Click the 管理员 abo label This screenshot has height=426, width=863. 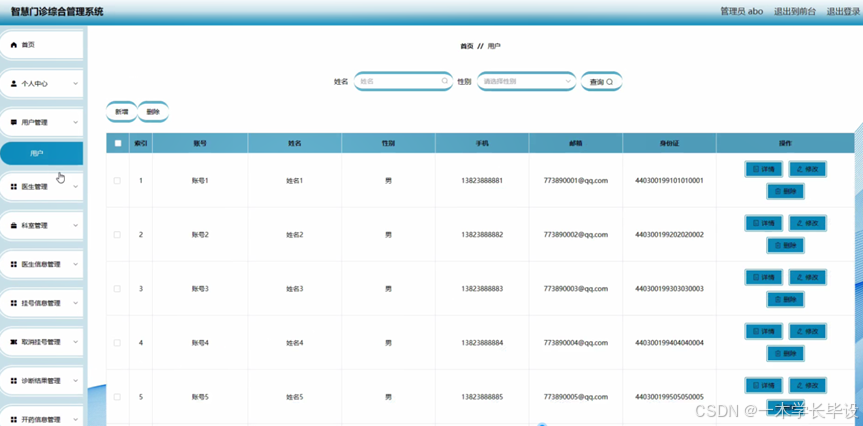[742, 12]
